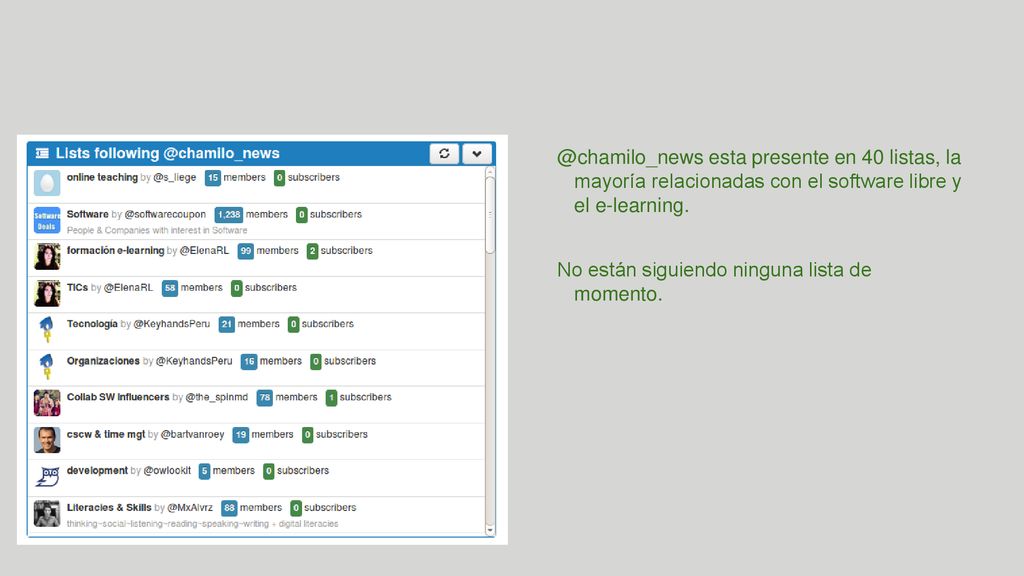Click the avatar next to formación e-learning
The width and height of the screenshot is (1024, 576).
click(47, 257)
